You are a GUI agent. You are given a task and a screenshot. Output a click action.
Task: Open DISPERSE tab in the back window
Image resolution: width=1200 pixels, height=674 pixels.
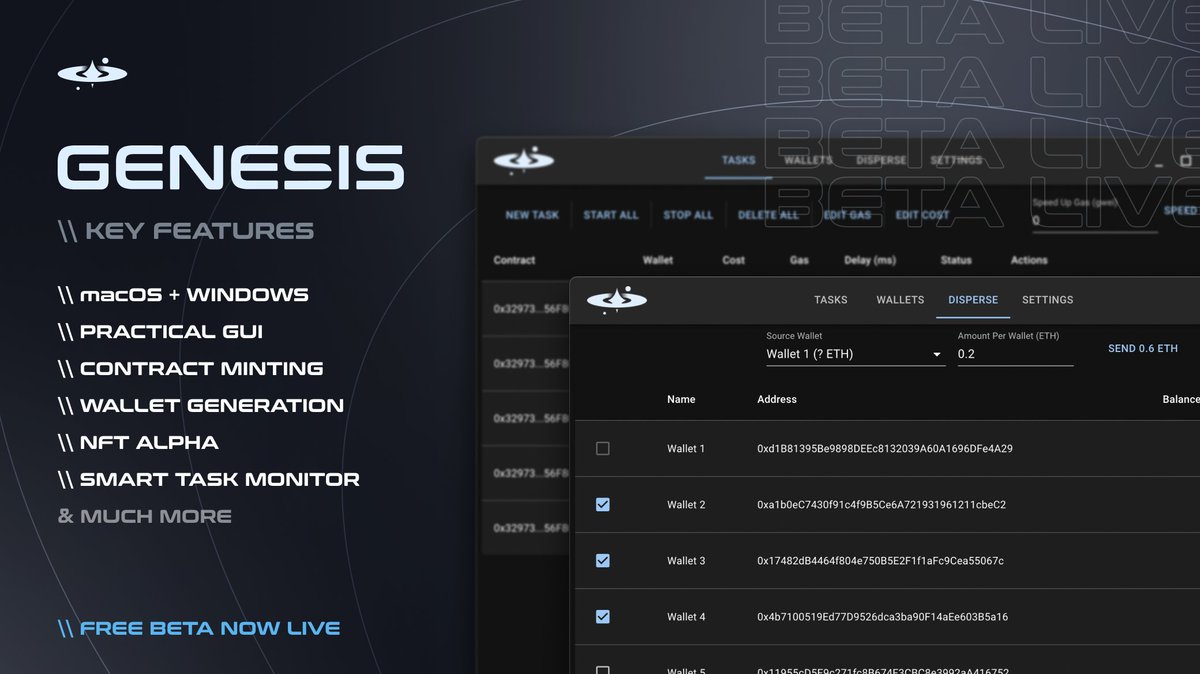(882, 160)
